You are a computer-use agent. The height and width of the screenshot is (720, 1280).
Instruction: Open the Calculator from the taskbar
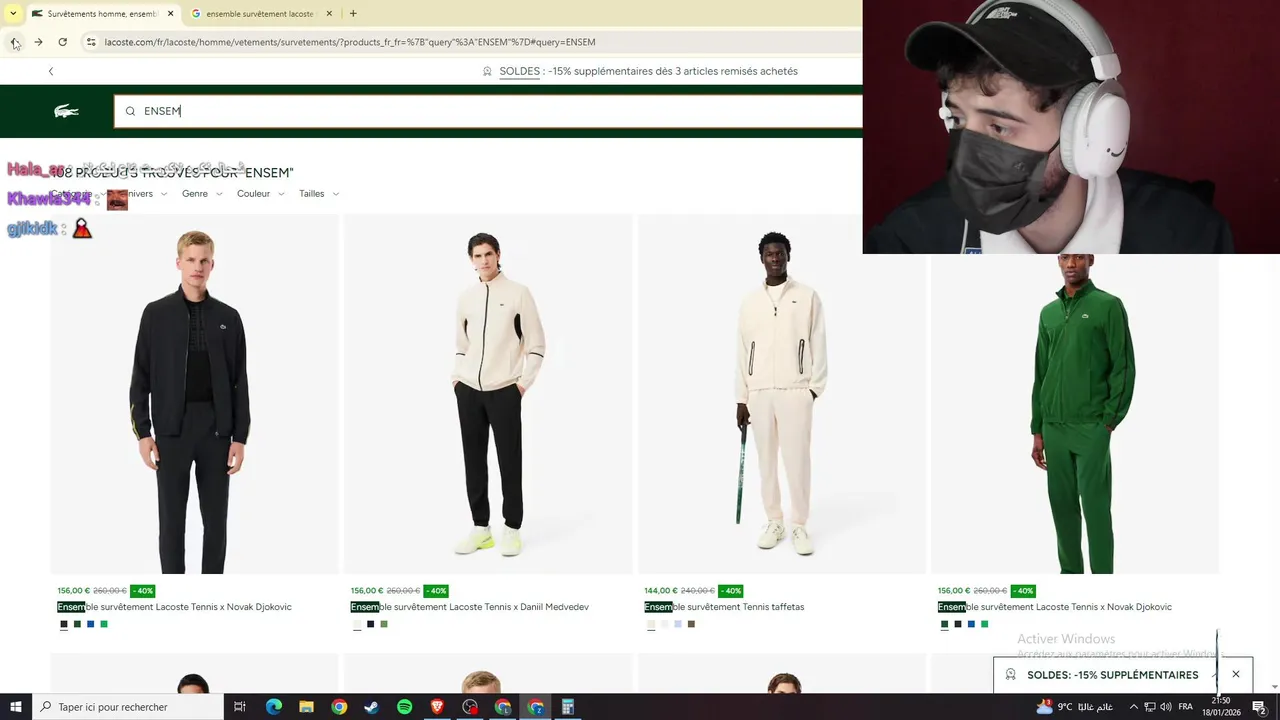coord(568,707)
